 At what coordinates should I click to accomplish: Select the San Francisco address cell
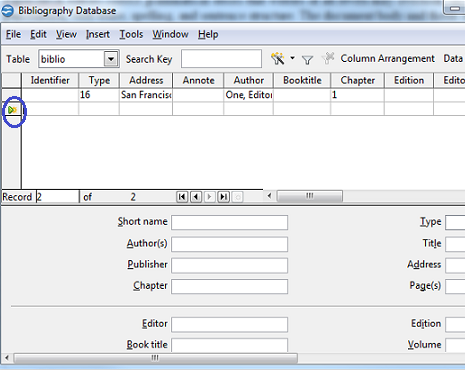[146, 95]
